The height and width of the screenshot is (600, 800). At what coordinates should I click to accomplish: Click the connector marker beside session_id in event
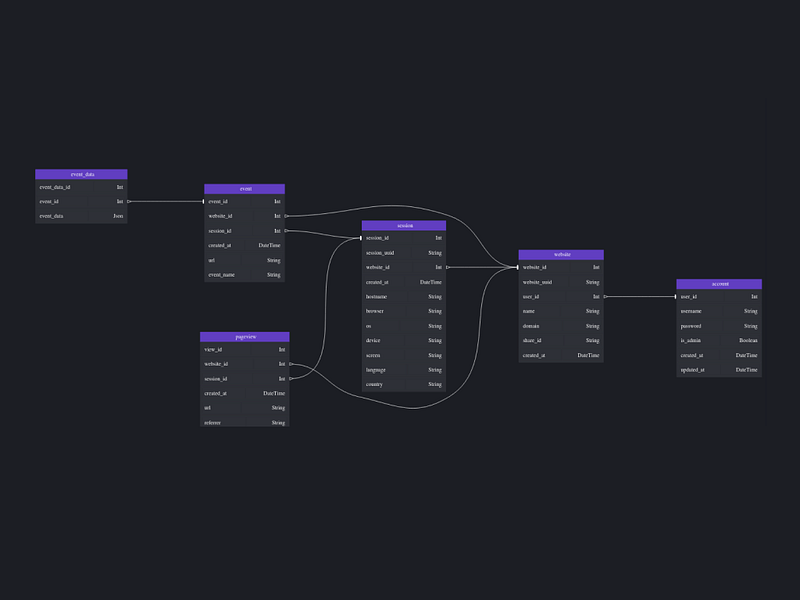pyautogui.click(x=288, y=229)
